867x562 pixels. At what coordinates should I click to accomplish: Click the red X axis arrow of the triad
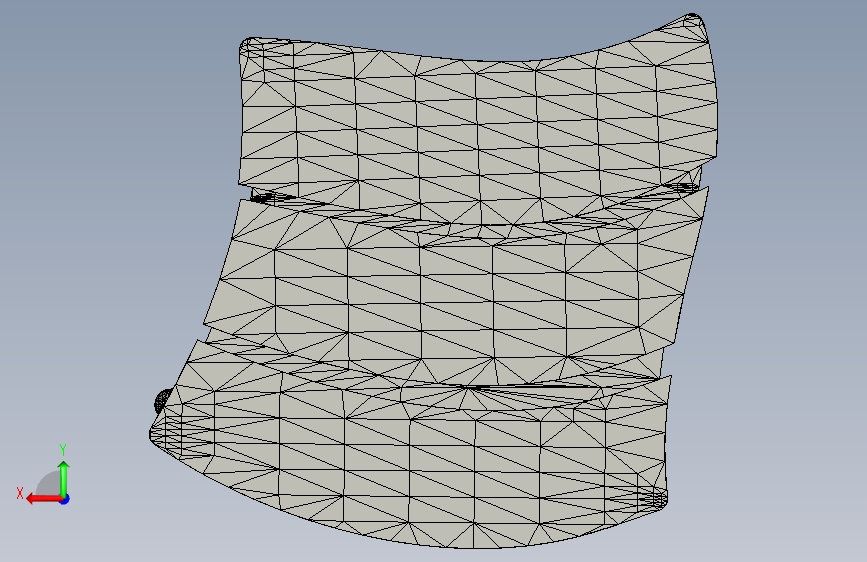(x=43, y=499)
